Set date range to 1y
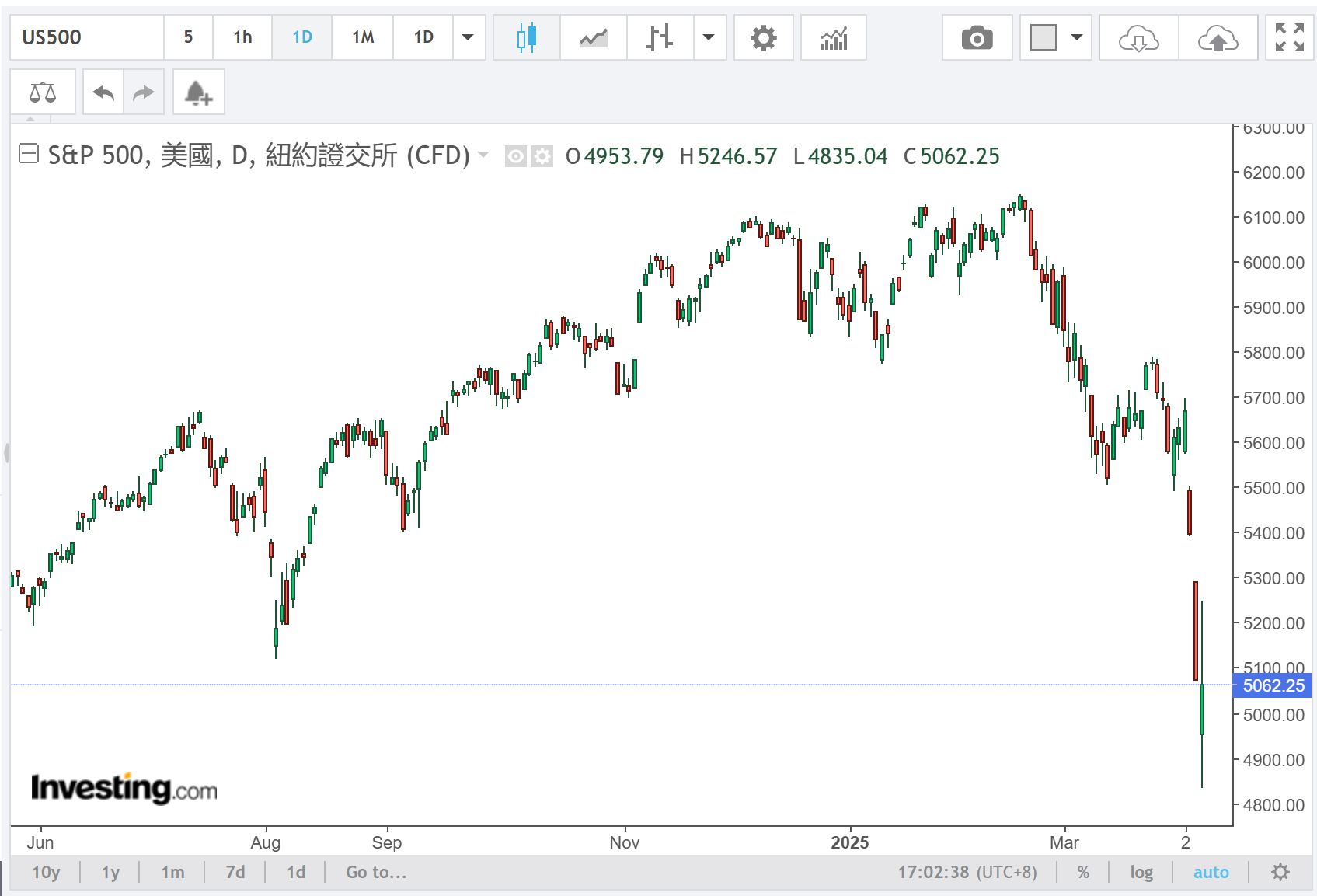The width and height of the screenshot is (1317, 896). click(x=110, y=872)
